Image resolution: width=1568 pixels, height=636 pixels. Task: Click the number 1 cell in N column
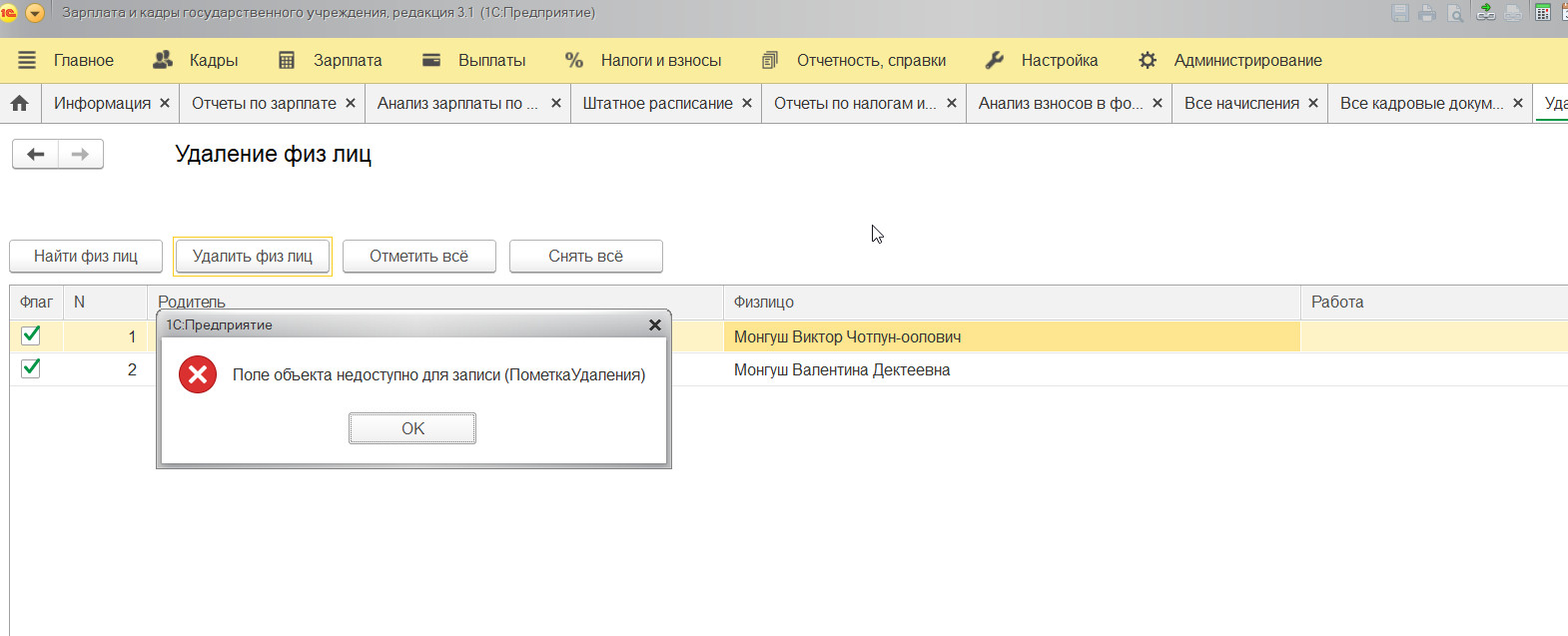[105, 336]
